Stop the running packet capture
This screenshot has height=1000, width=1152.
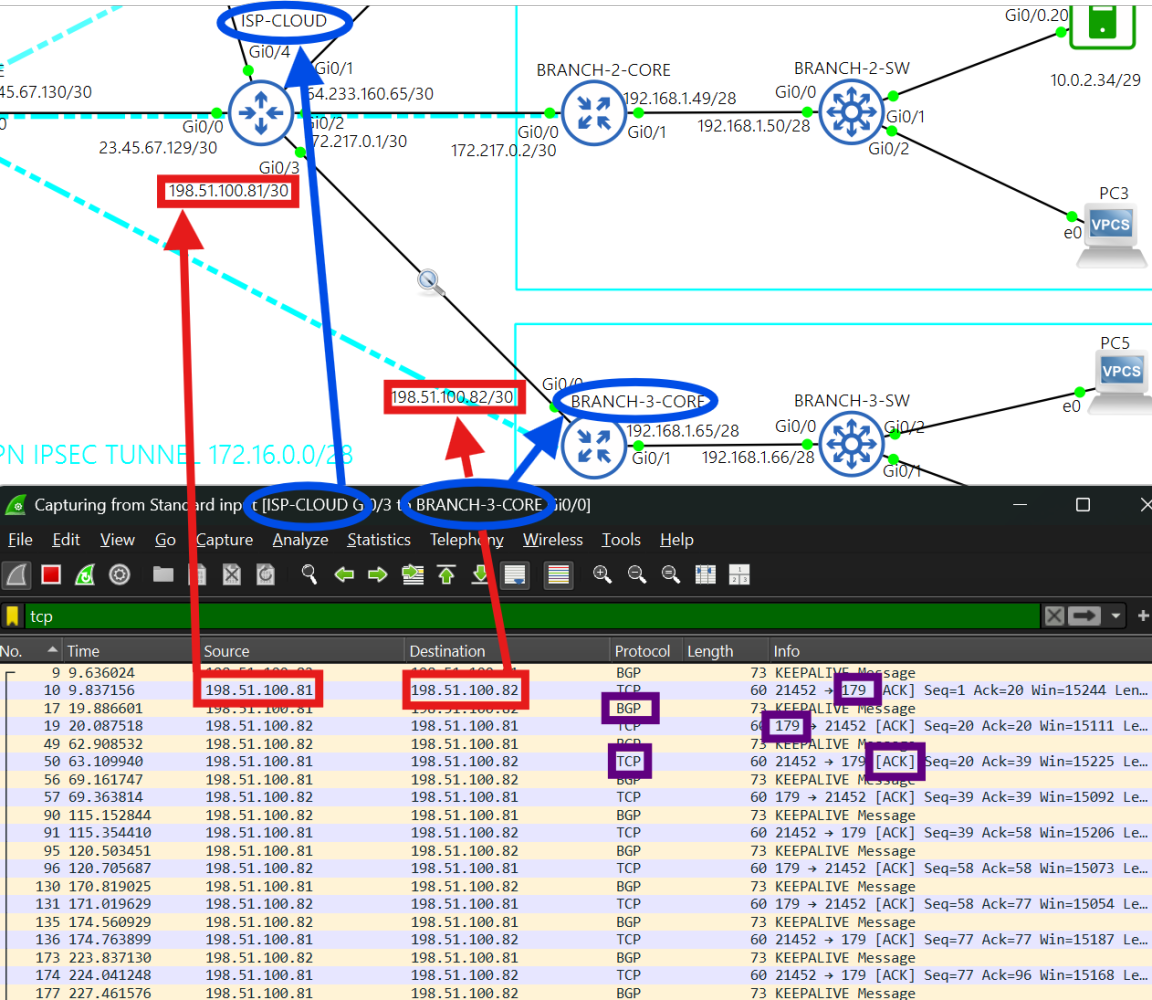tap(51, 575)
